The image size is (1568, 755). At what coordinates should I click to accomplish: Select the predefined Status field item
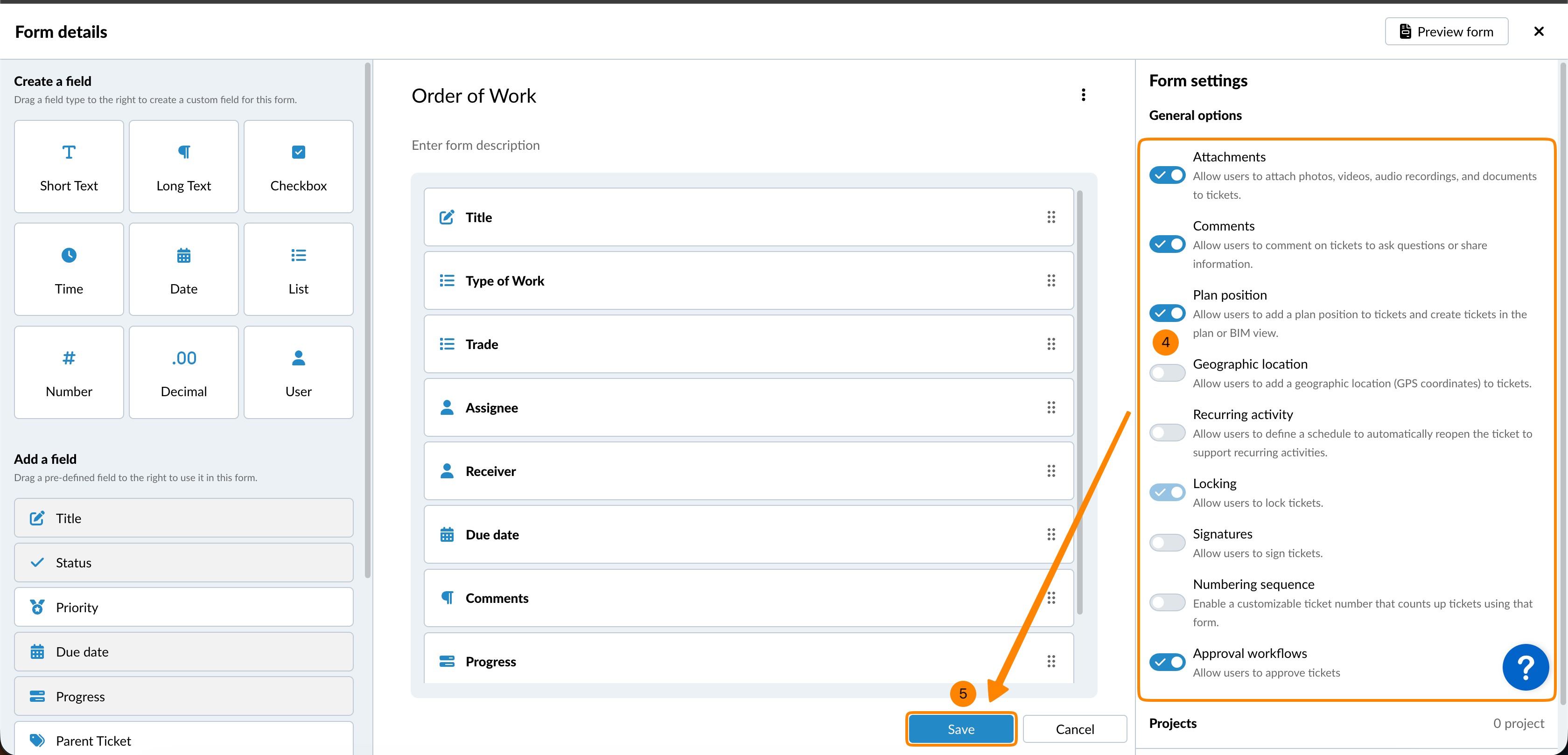[x=183, y=563]
